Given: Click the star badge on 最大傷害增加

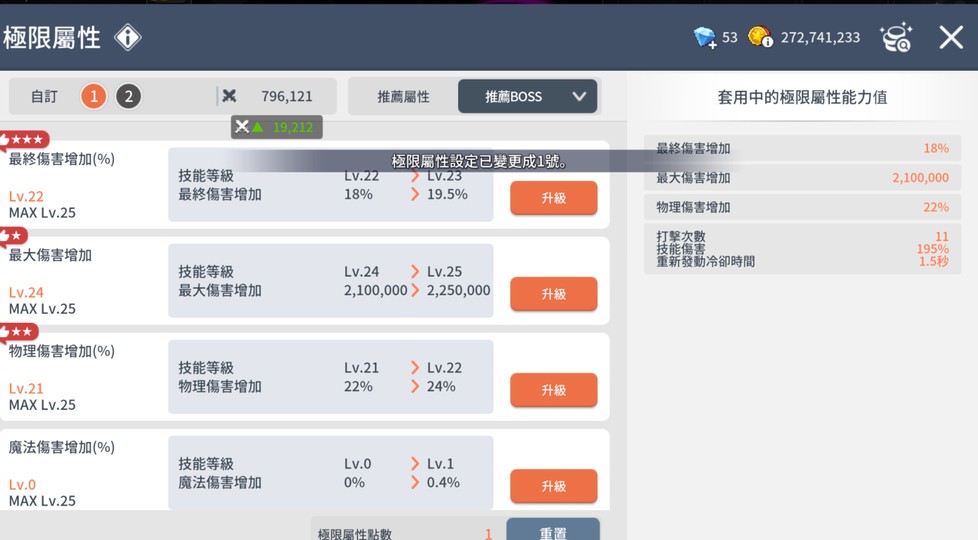Looking at the screenshot, I should [14, 236].
